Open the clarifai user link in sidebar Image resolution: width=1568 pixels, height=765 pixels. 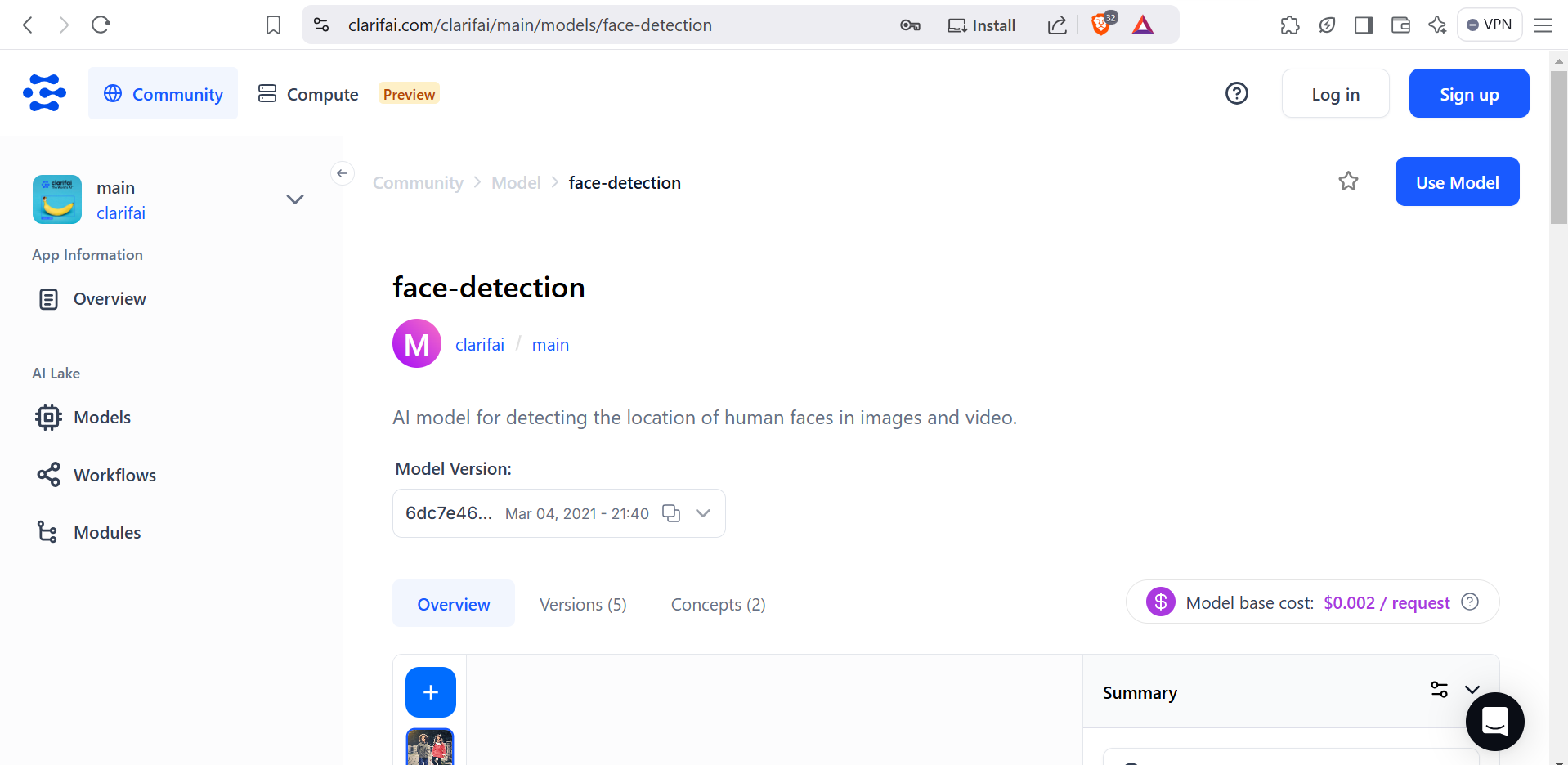pyautogui.click(x=121, y=213)
